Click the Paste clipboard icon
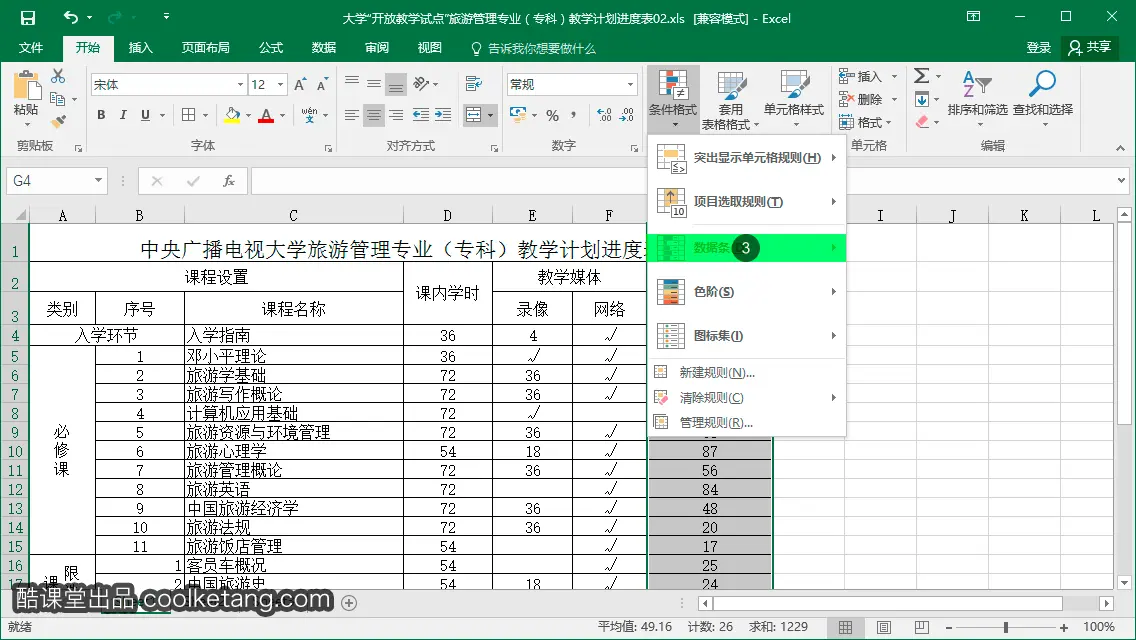This screenshot has width=1136, height=640. (x=26, y=86)
